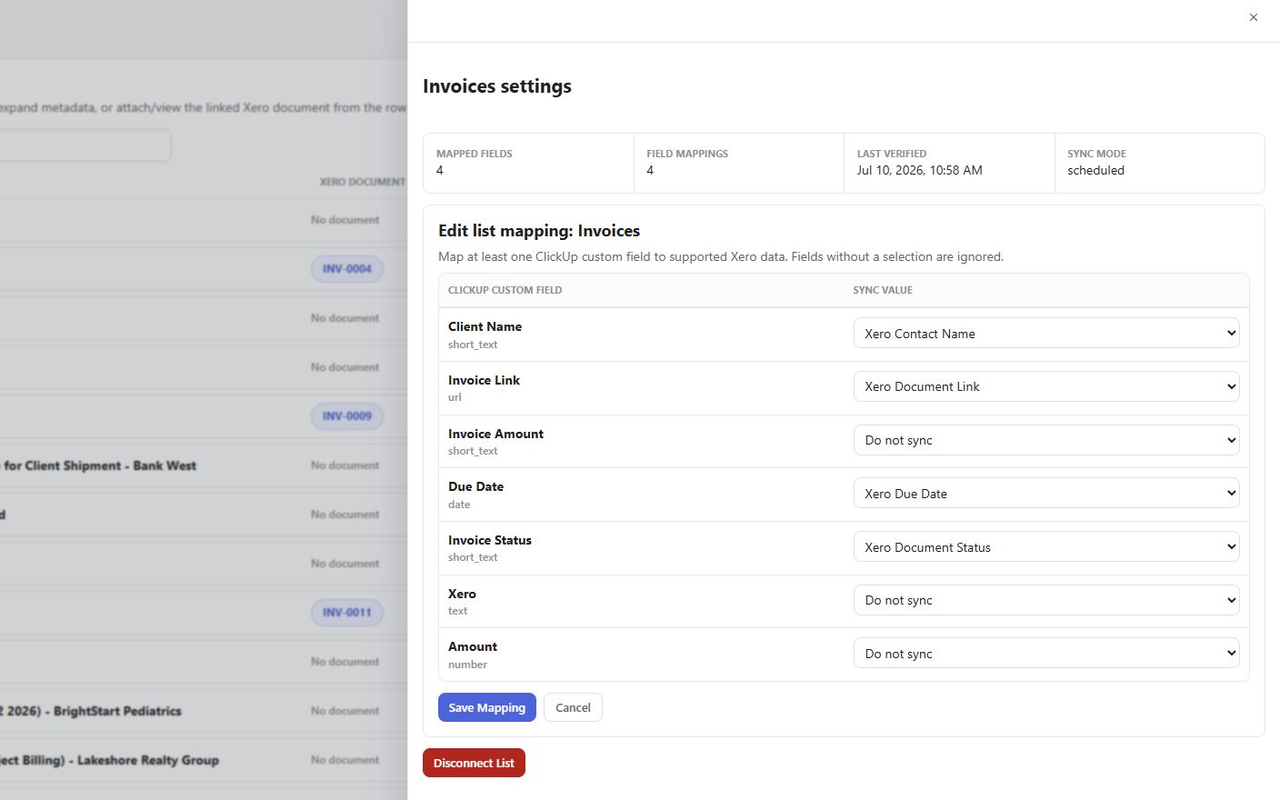This screenshot has height=800, width=1280.
Task: Click the BrightStart Pediatrics row title
Action: click(x=91, y=711)
